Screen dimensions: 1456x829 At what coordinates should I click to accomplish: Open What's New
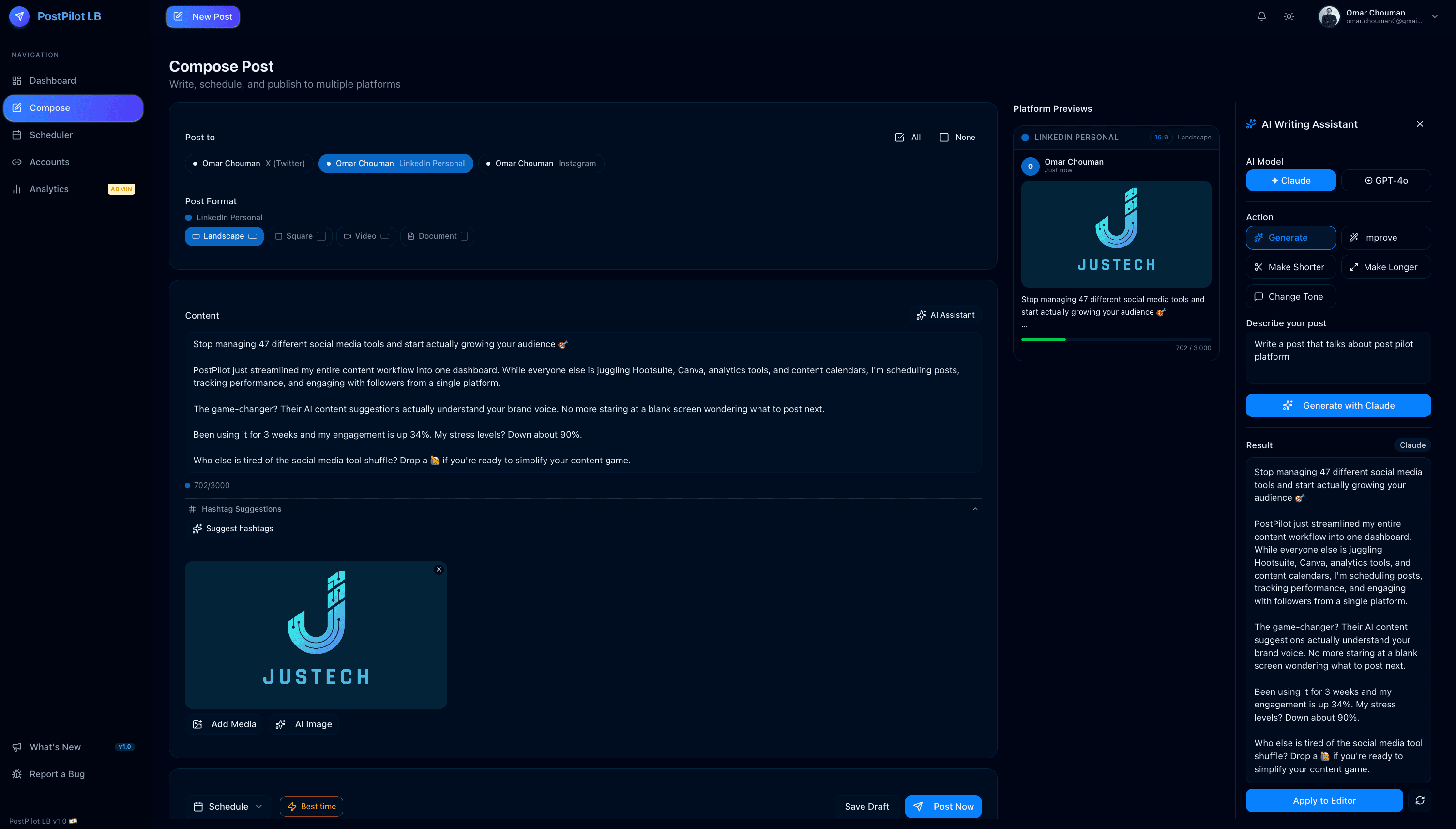coord(74,747)
